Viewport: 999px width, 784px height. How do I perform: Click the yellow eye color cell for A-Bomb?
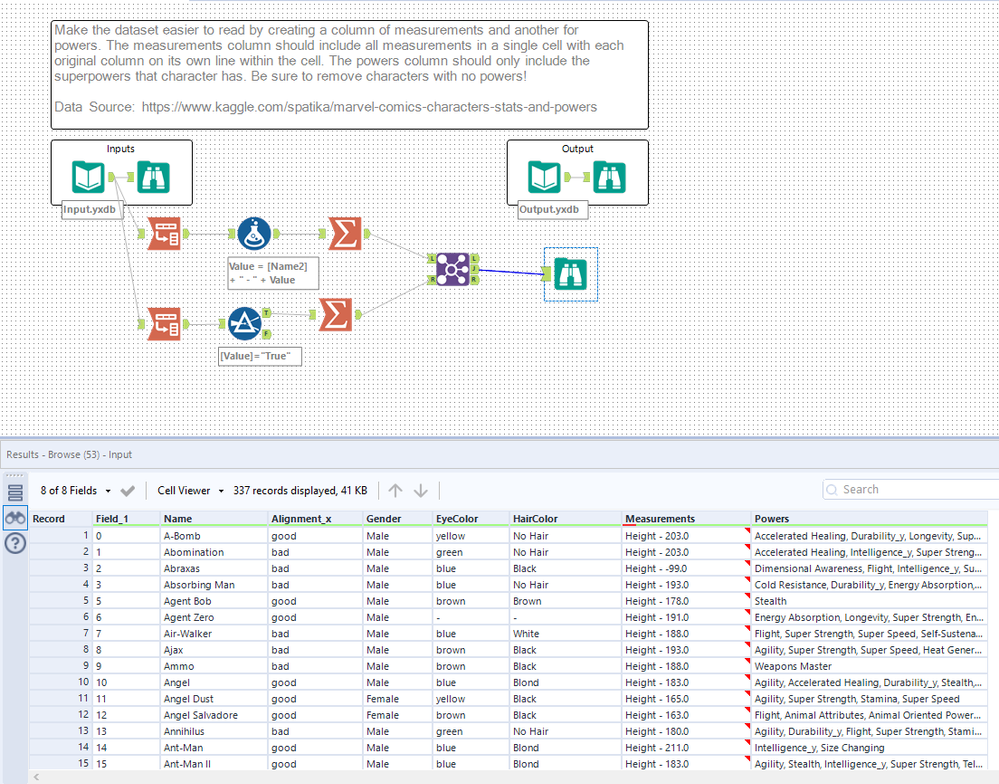(471, 536)
